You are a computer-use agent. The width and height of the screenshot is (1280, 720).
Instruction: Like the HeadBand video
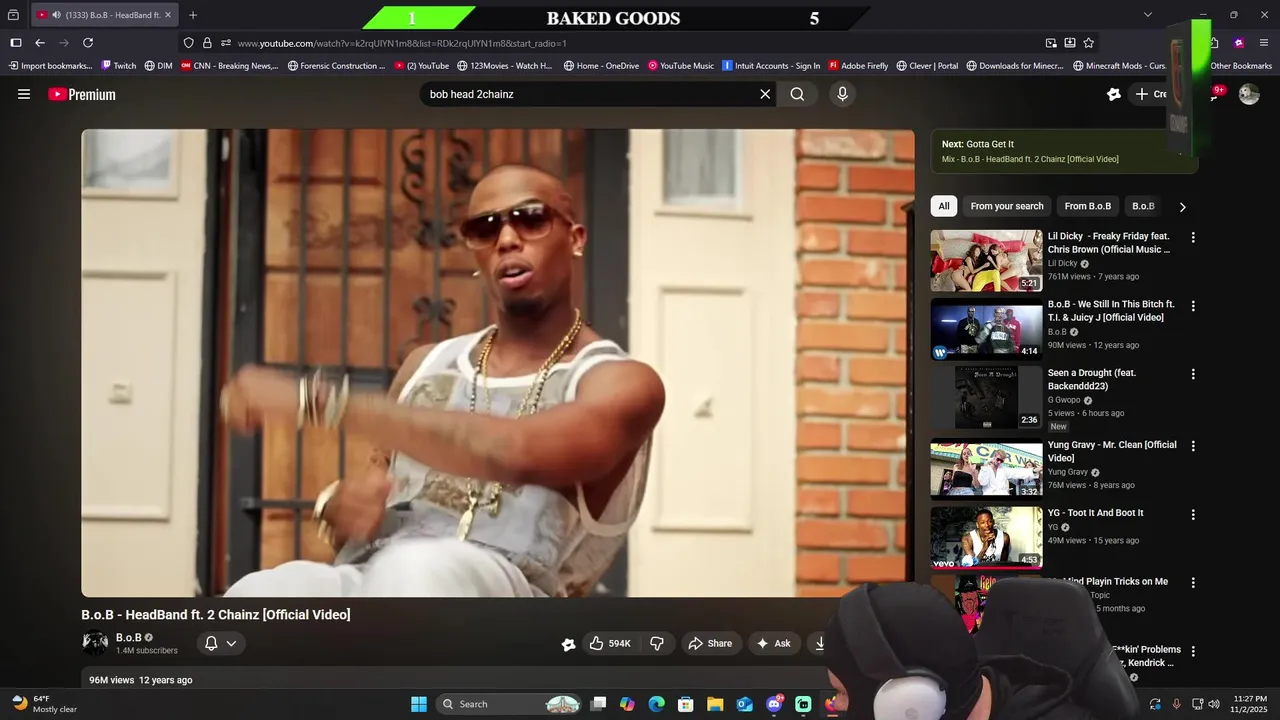click(610, 643)
